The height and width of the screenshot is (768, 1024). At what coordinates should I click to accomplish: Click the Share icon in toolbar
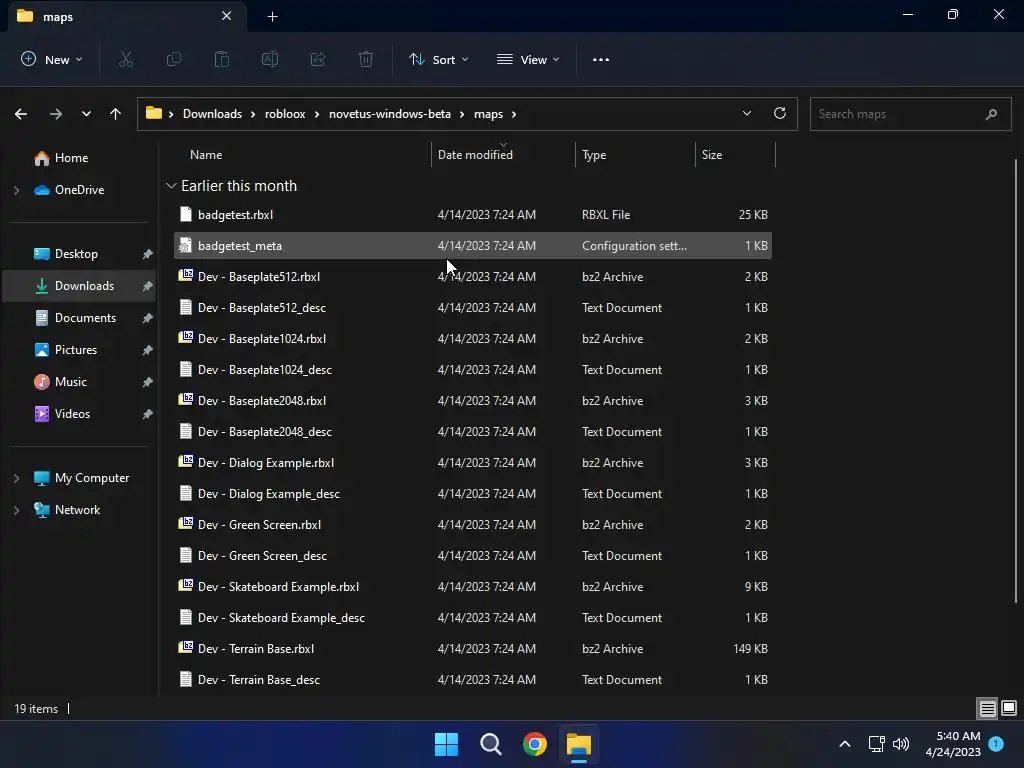pos(318,59)
